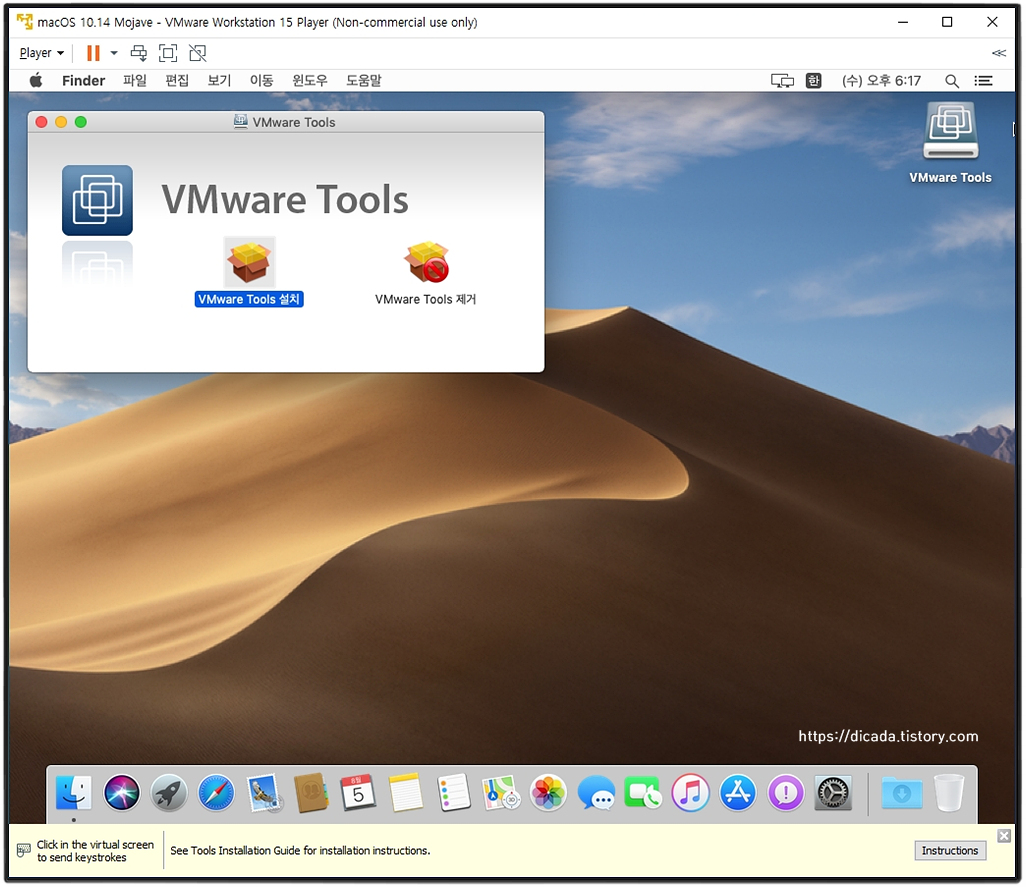The height and width of the screenshot is (887, 1026).
Task: Zoom the VMware Tools window with green button
Action: tap(80, 122)
